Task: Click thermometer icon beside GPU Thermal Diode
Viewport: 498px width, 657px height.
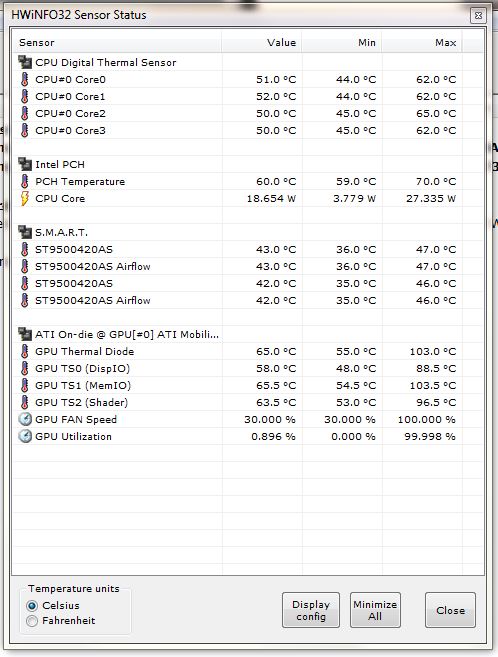Action: [x=25, y=352]
